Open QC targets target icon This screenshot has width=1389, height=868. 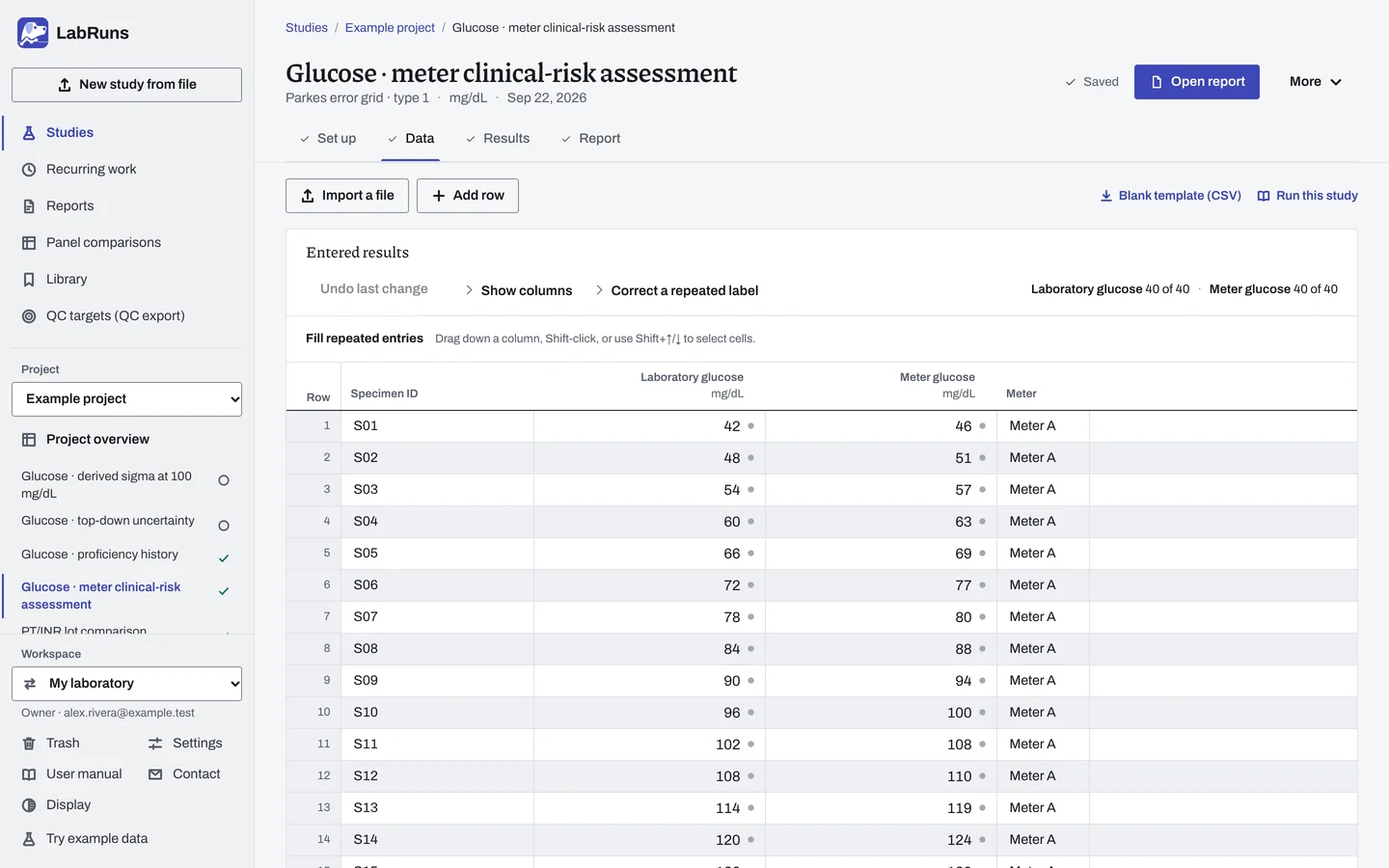tap(29, 316)
